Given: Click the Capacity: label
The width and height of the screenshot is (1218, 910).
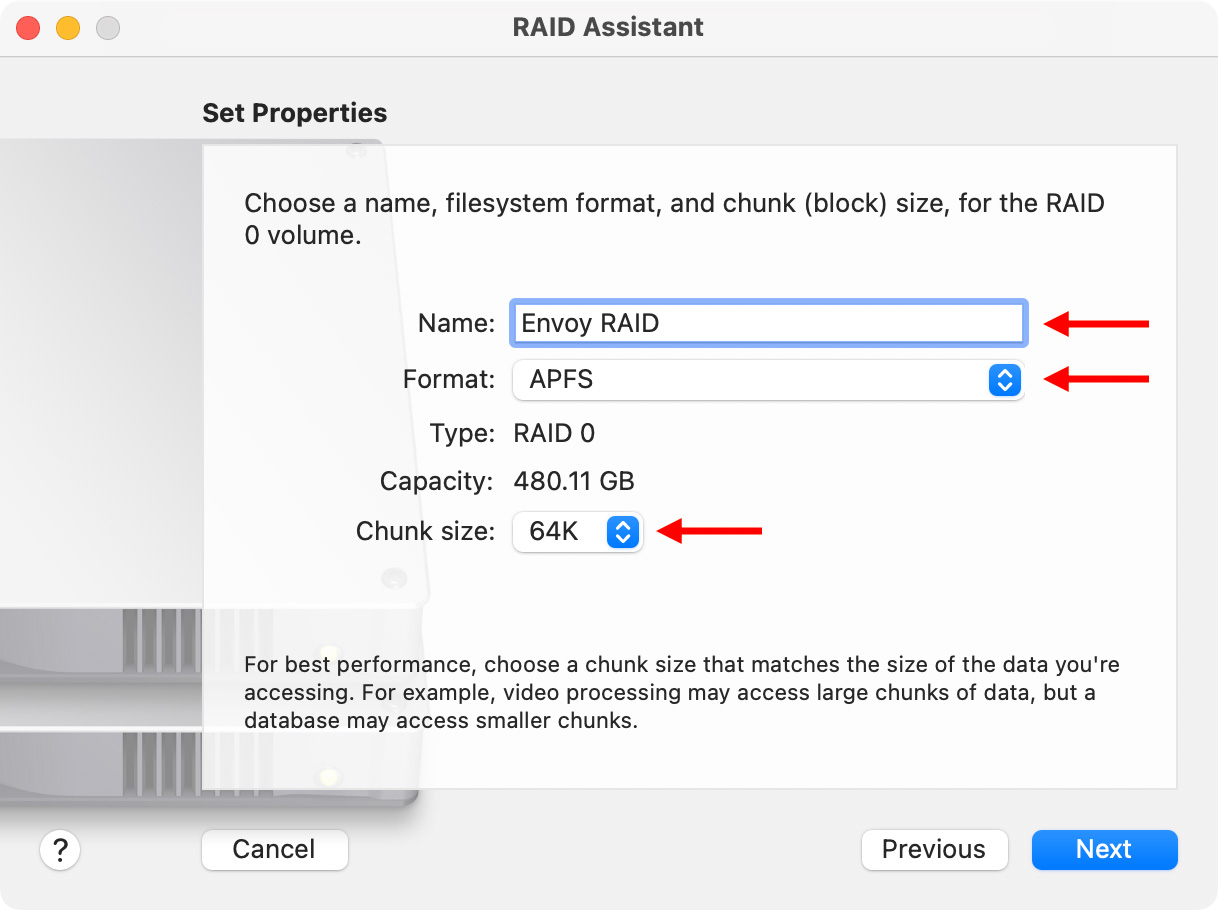Looking at the screenshot, I should 437,482.
